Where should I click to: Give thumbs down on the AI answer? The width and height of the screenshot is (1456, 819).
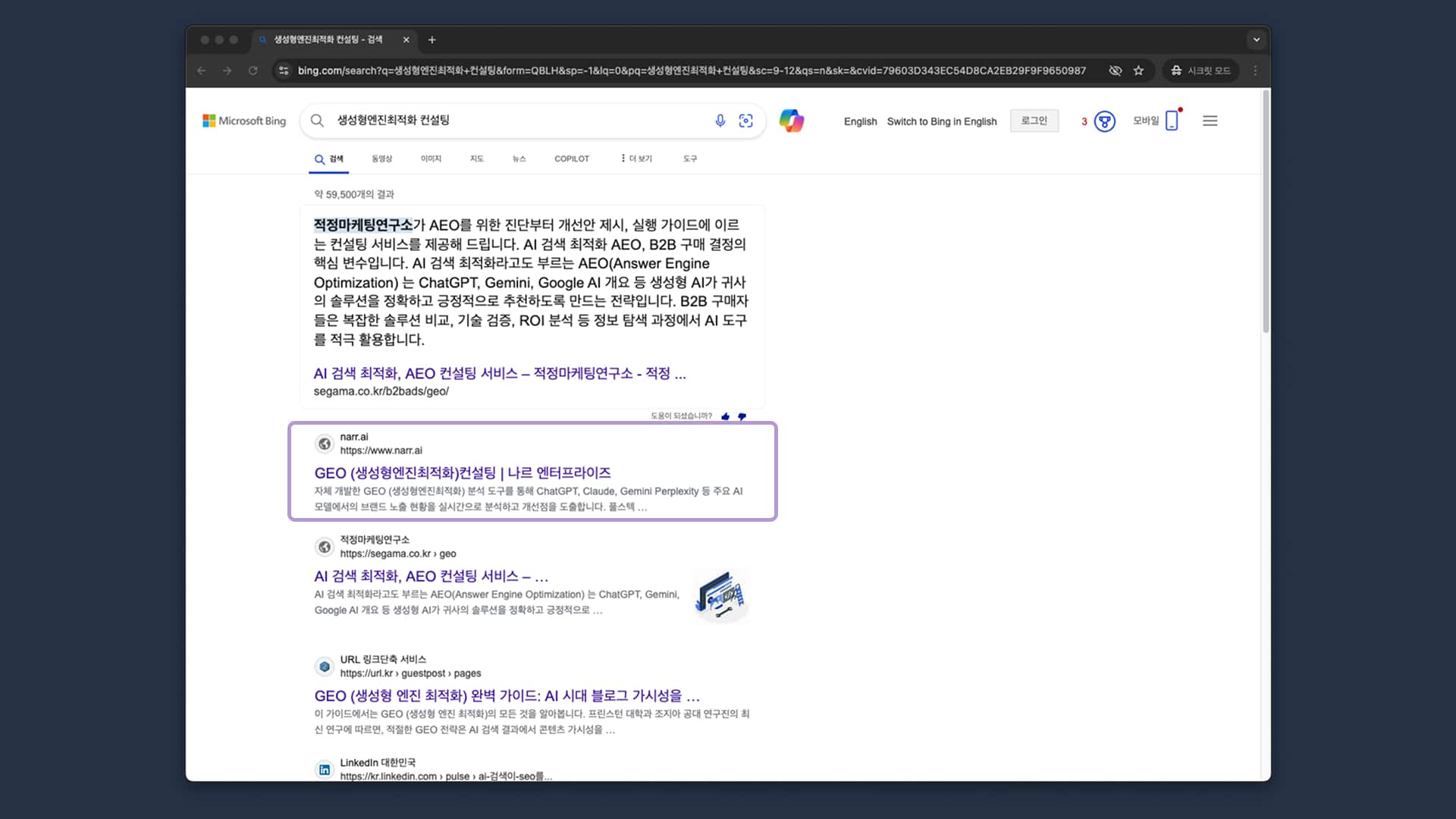[x=742, y=416]
